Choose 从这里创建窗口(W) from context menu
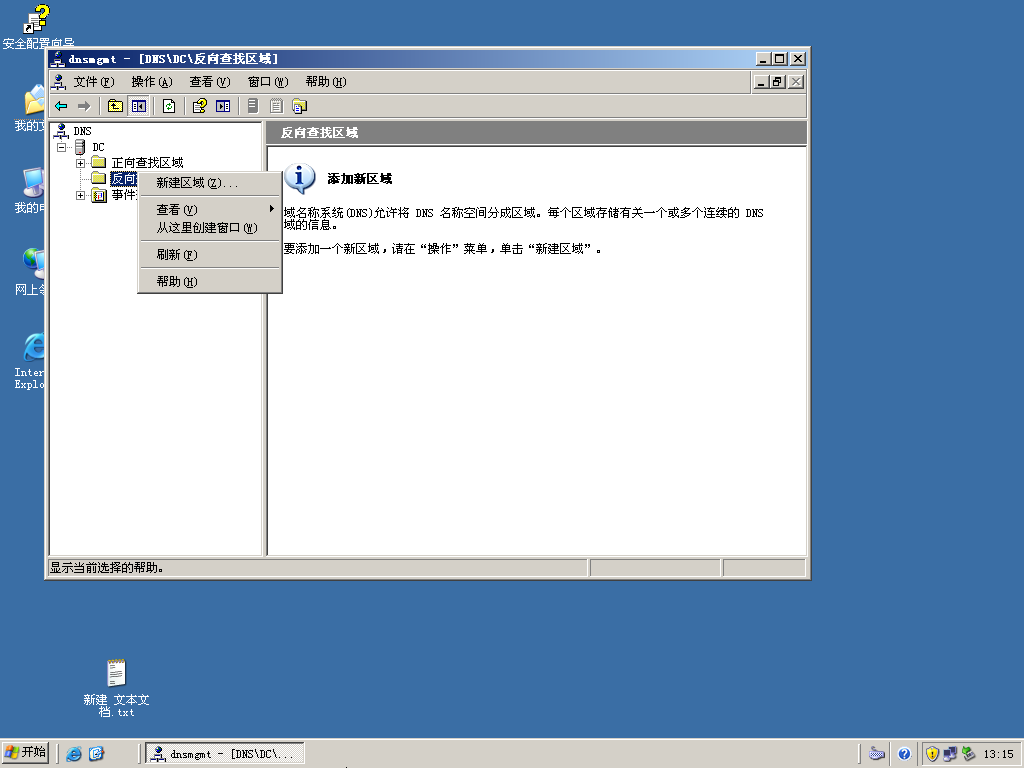The height and width of the screenshot is (768, 1024). (x=210, y=228)
